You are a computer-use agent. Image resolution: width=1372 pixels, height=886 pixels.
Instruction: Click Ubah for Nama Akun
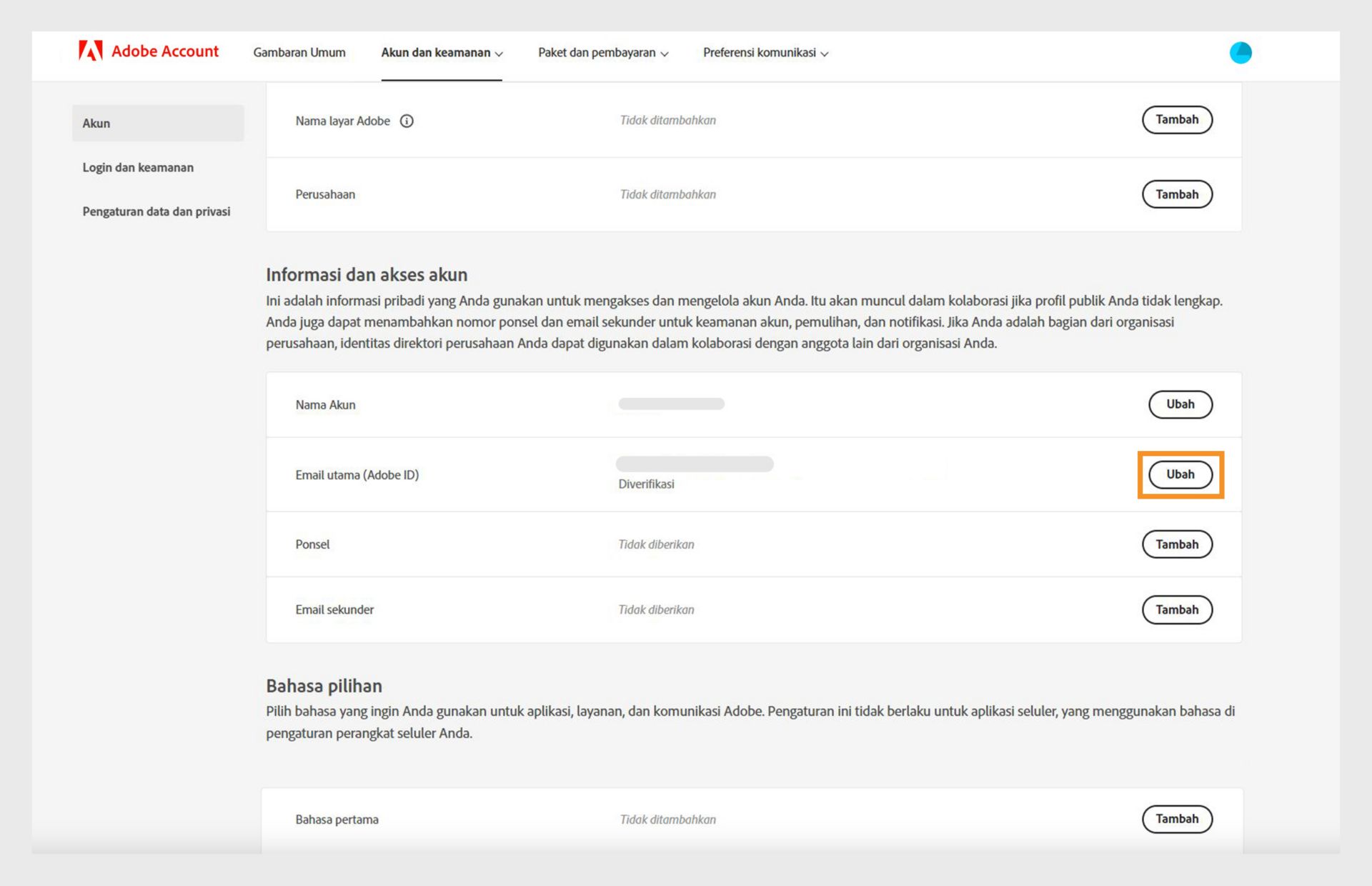[1180, 404]
